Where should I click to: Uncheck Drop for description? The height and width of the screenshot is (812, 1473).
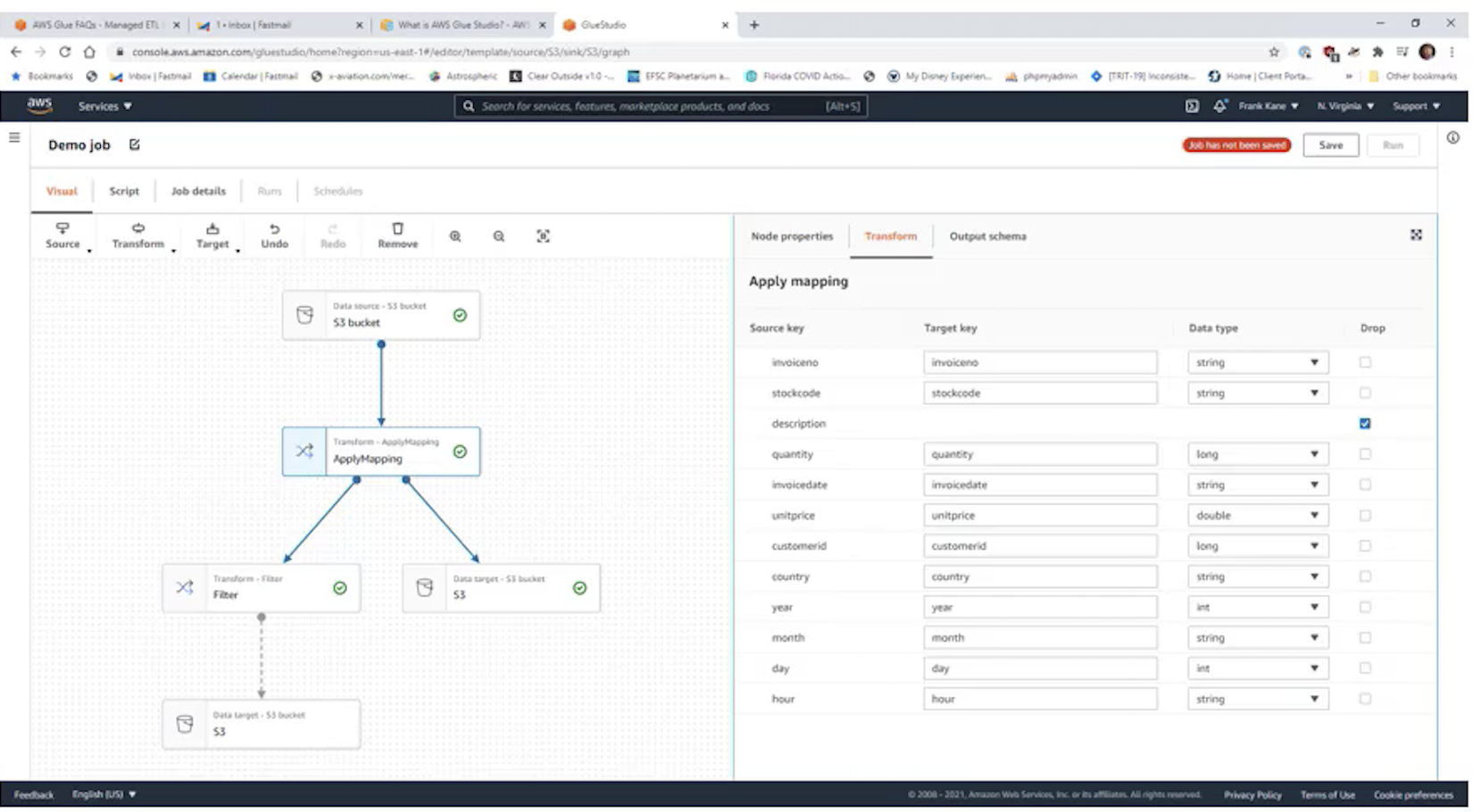point(1365,424)
